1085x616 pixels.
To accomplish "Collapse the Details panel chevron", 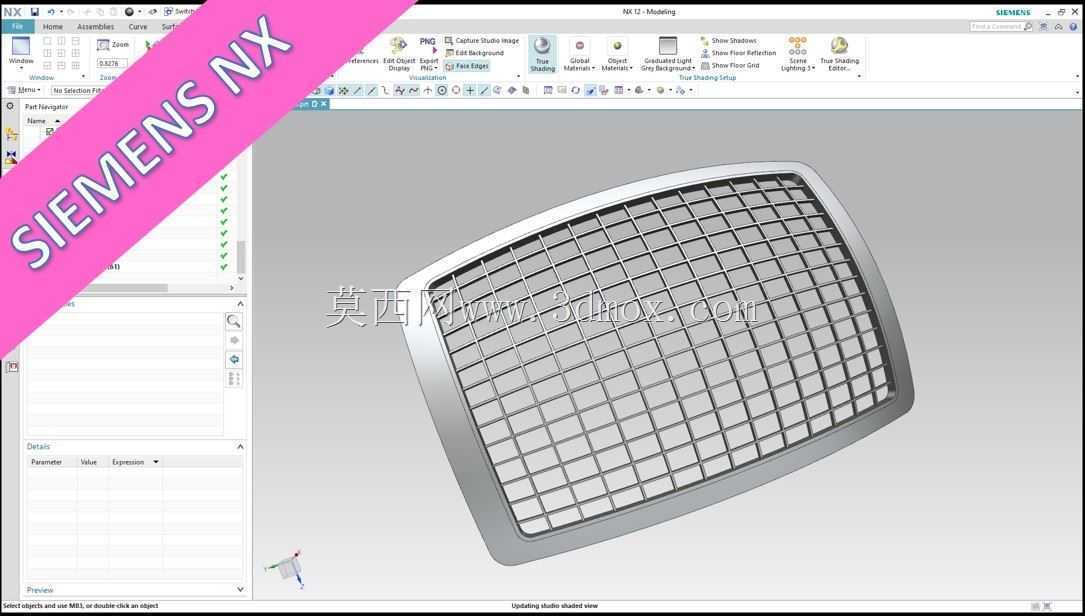I will coord(240,446).
